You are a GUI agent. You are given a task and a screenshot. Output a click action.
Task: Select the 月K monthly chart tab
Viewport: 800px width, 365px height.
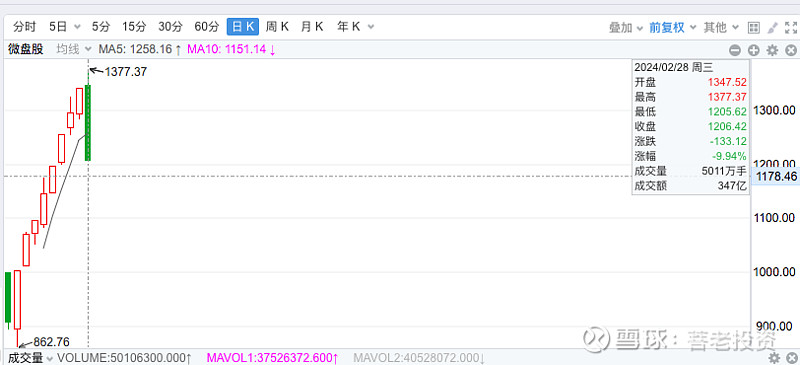[x=312, y=27]
